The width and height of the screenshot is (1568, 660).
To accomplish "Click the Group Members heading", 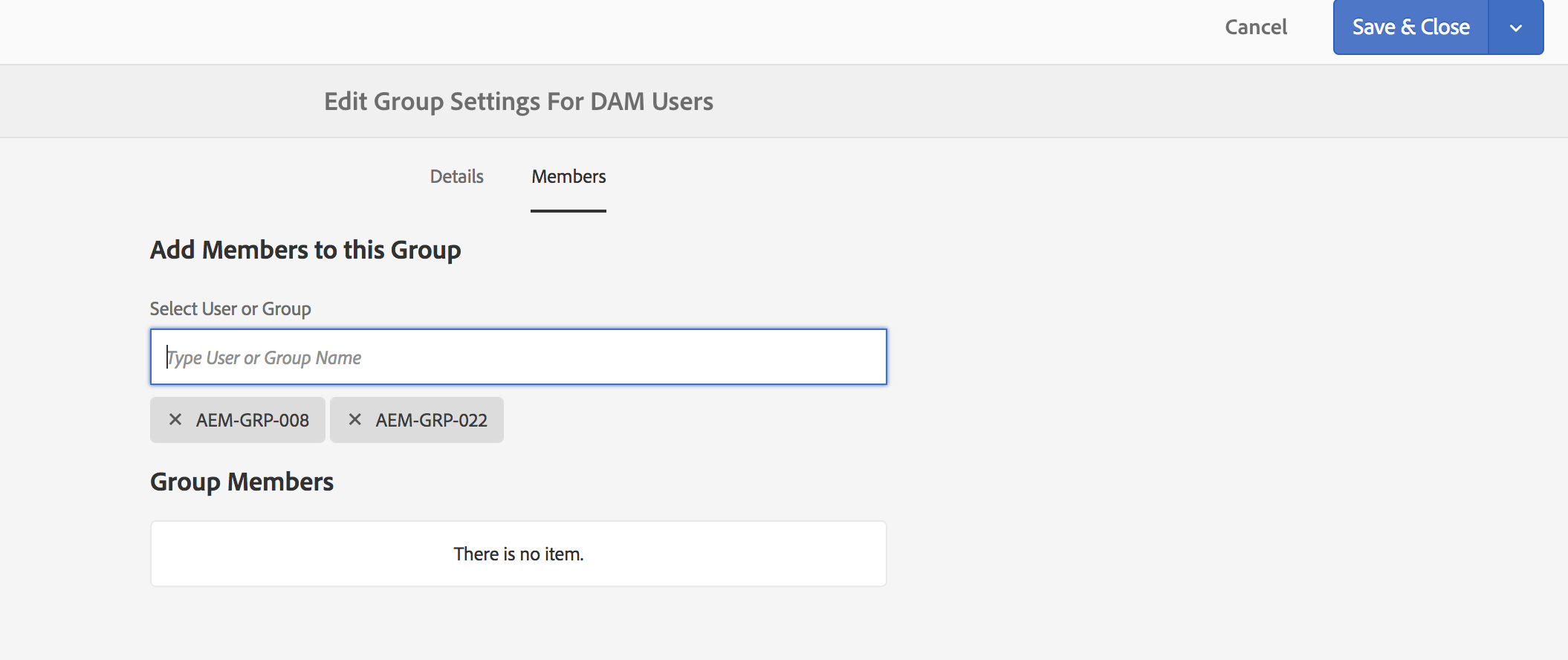I will pyautogui.click(x=242, y=482).
